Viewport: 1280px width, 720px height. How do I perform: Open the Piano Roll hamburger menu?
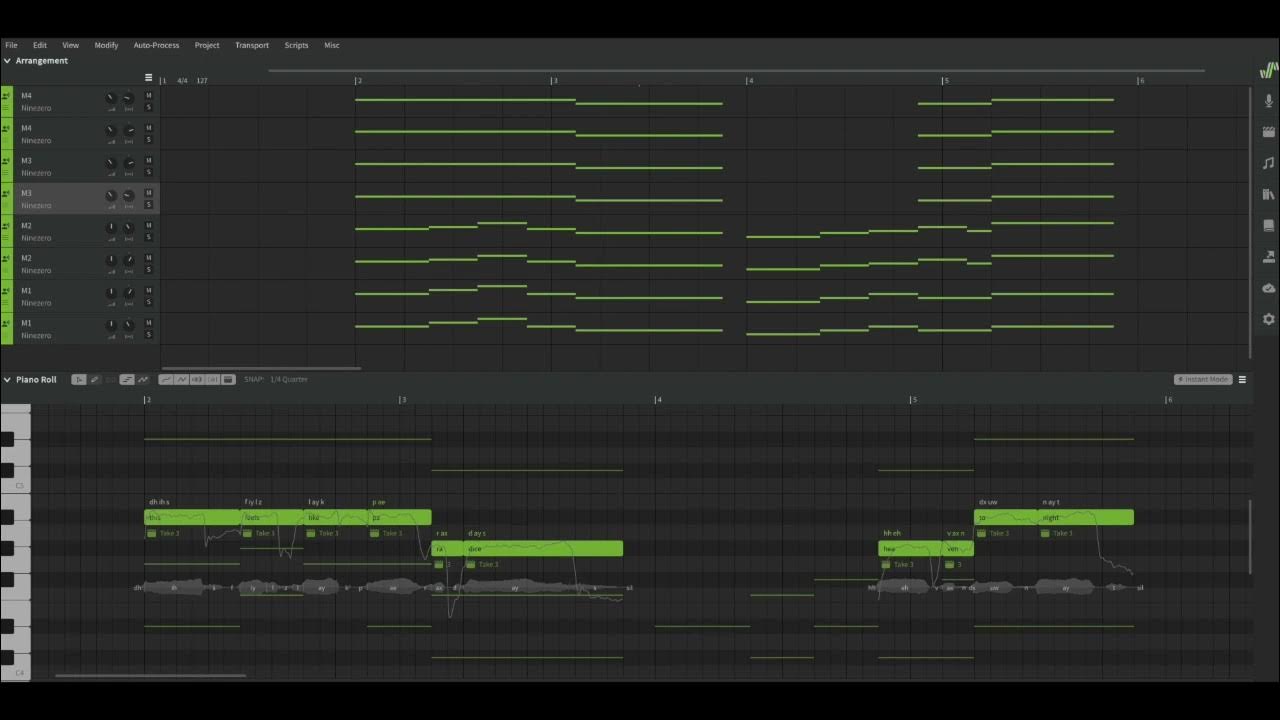point(1242,379)
